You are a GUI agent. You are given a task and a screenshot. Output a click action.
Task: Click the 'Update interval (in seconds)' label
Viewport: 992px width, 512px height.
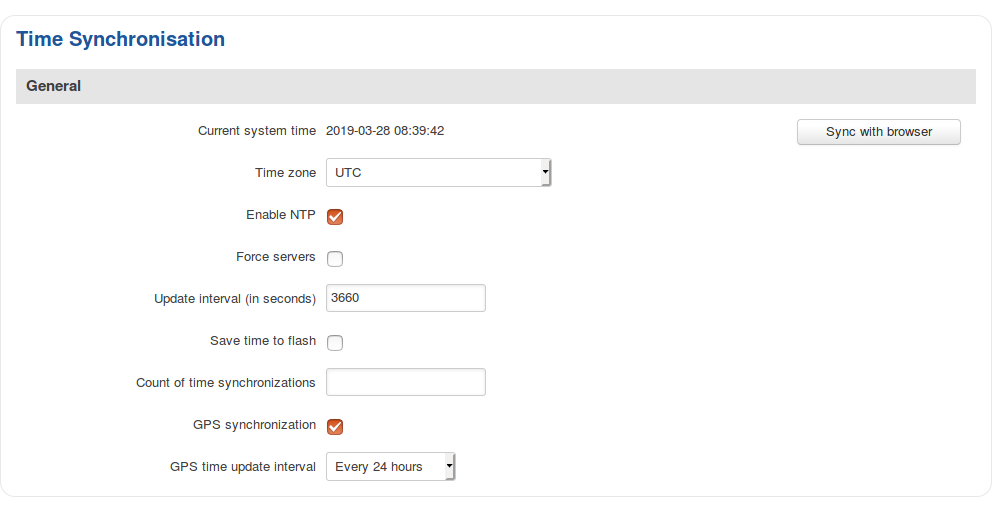pyautogui.click(x=234, y=299)
